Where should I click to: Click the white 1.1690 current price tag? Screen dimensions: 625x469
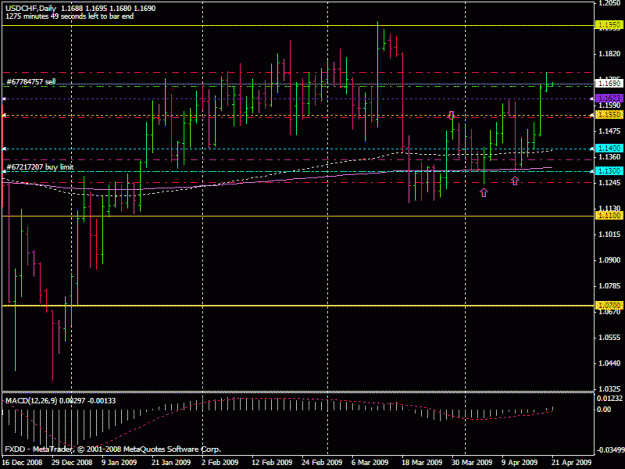coord(609,83)
